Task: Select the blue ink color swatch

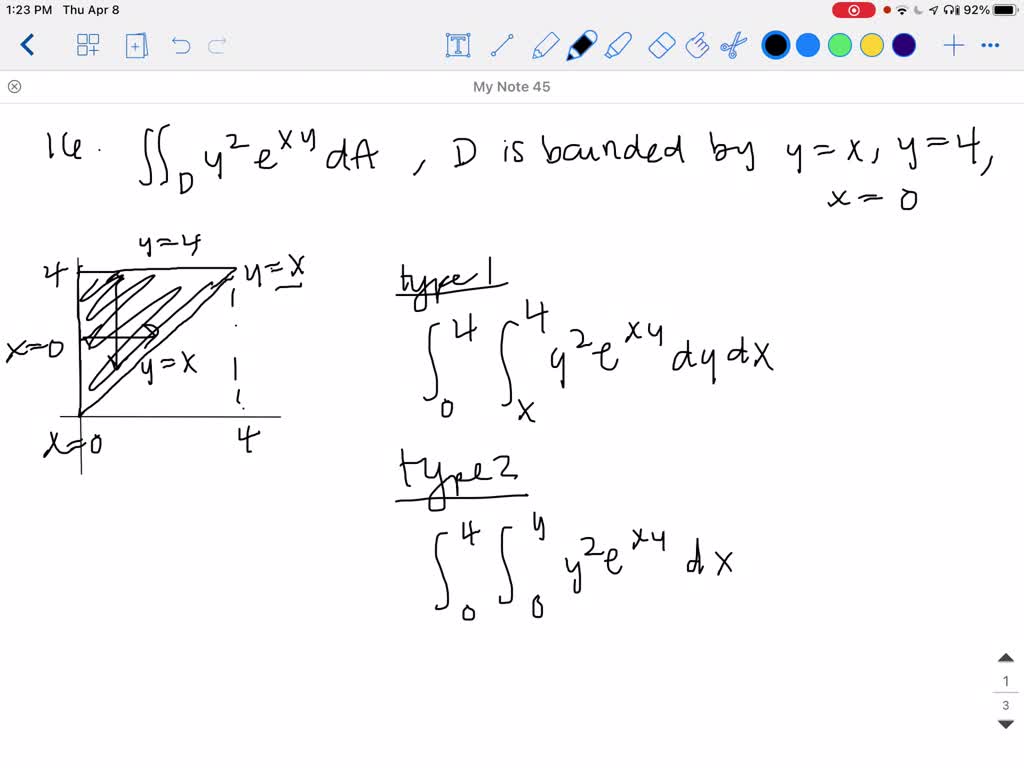Action: click(x=808, y=45)
